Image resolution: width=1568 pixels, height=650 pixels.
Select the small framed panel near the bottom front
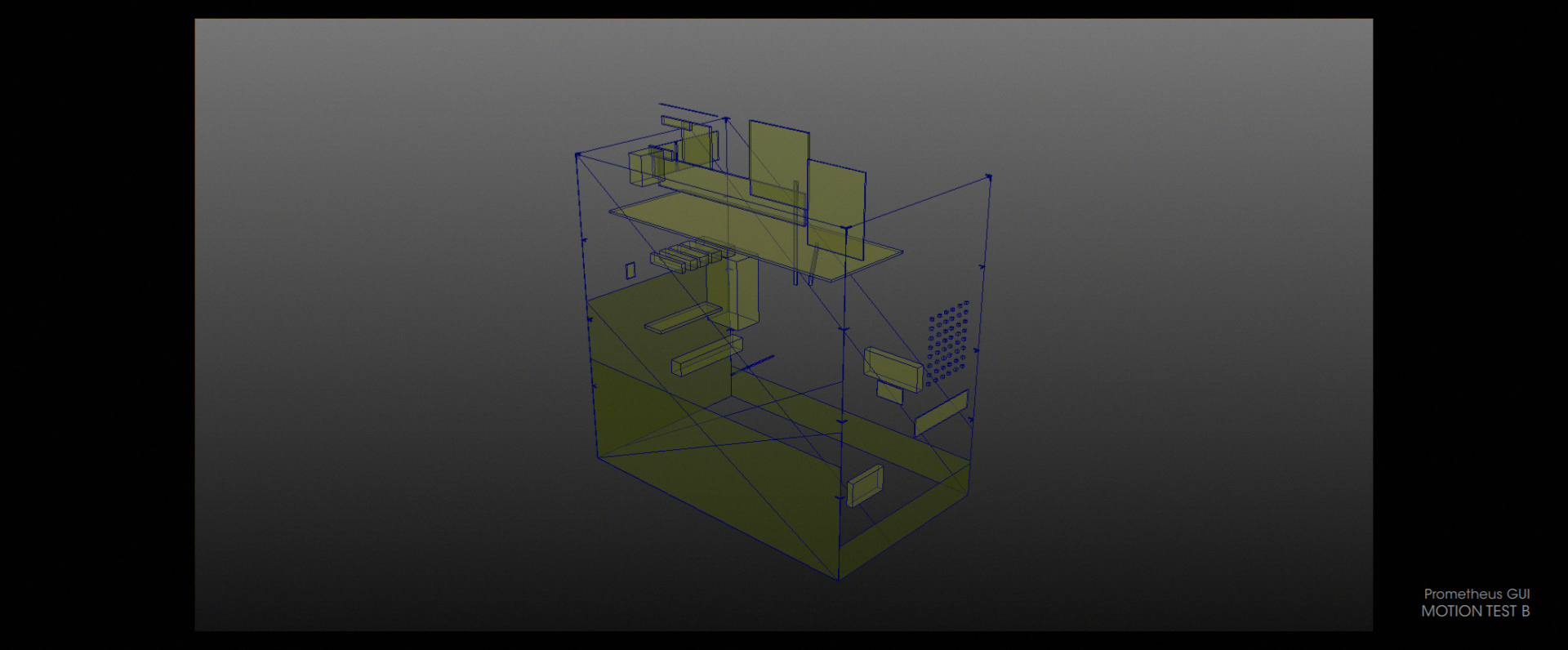tap(865, 486)
